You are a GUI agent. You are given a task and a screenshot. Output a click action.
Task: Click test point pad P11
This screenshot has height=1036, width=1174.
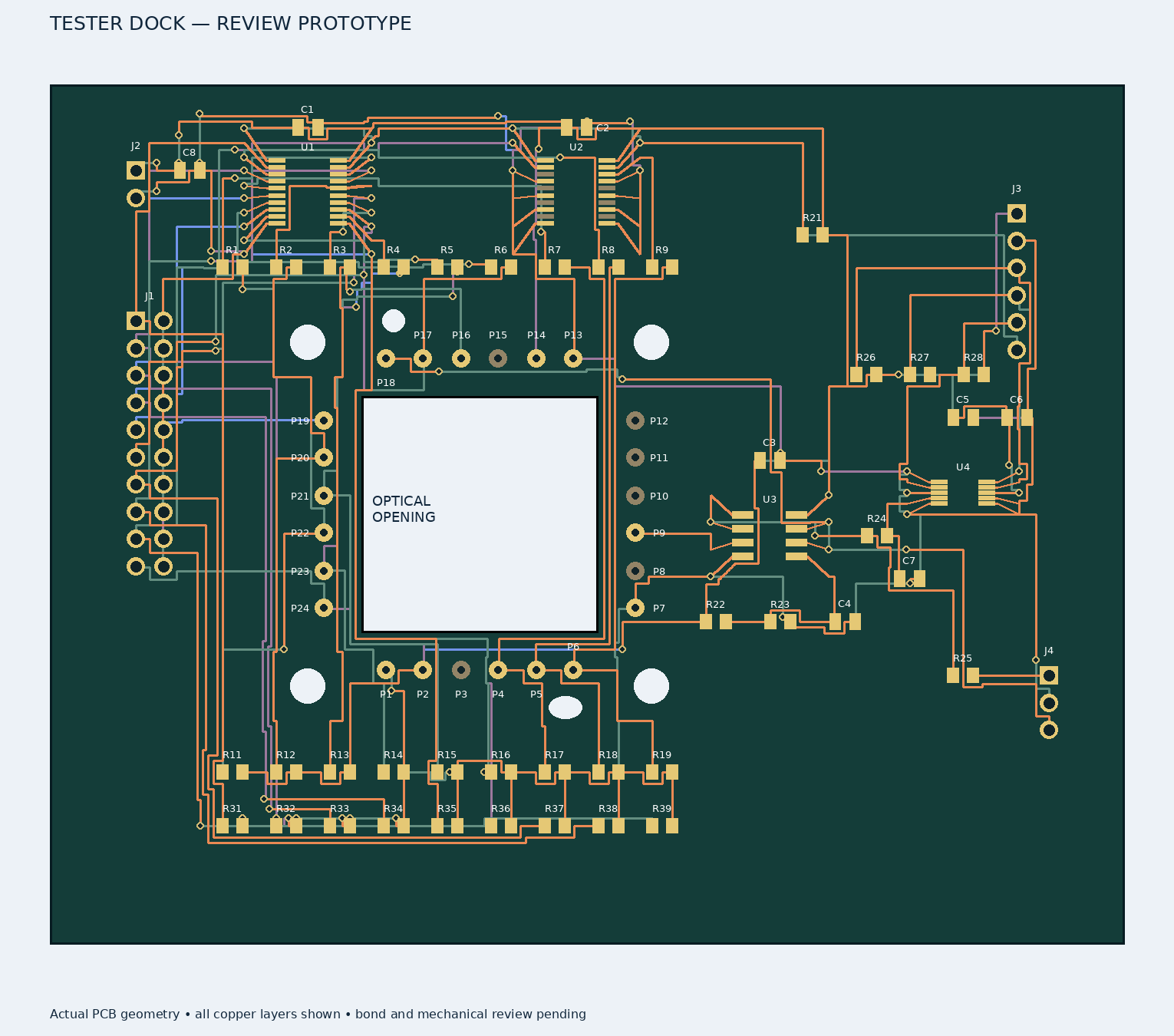point(635,457)
